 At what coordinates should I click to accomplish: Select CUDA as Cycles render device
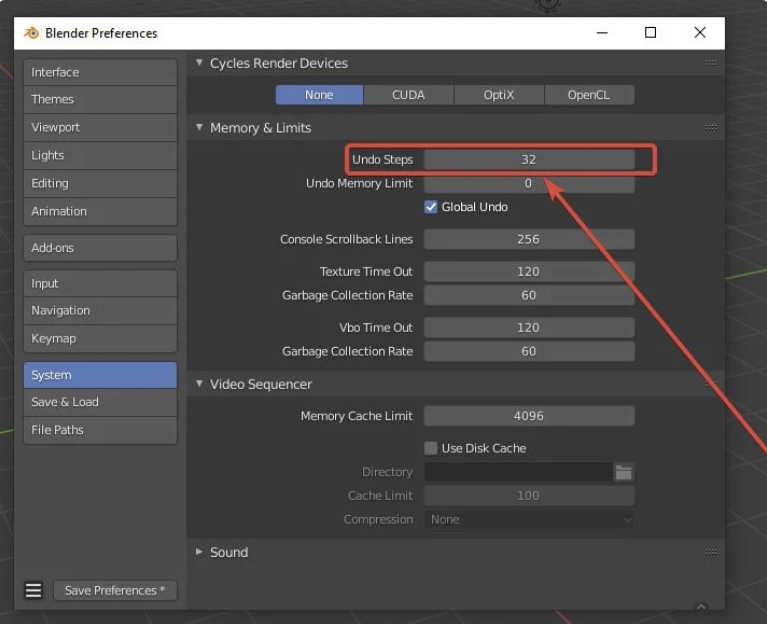[408, 95]
